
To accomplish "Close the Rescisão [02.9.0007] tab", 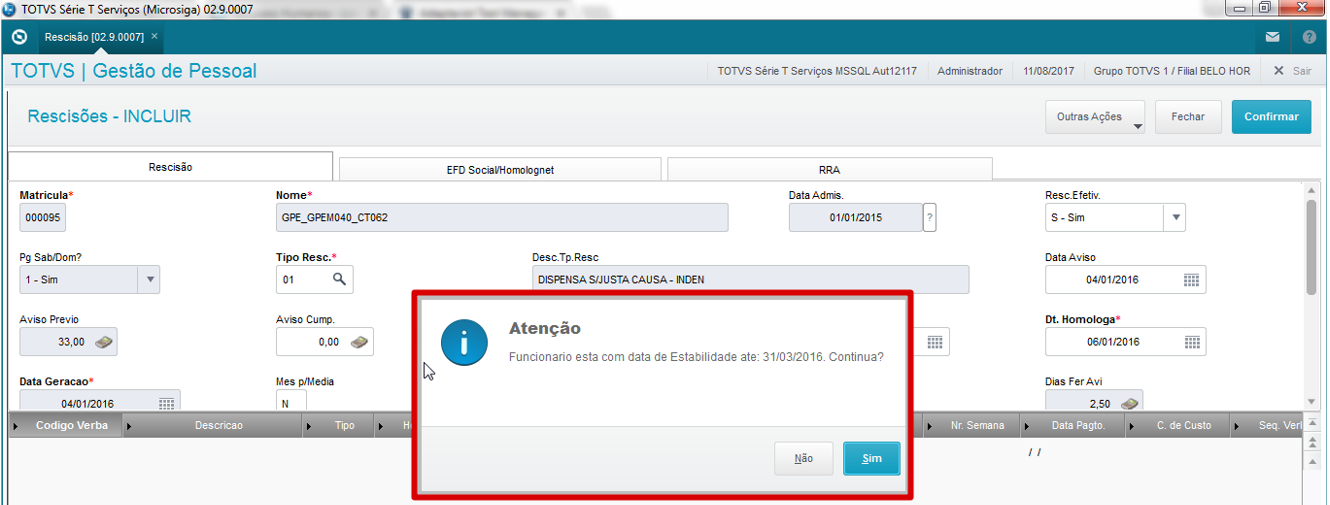I will pyautogui.click(x=154, y=37).
